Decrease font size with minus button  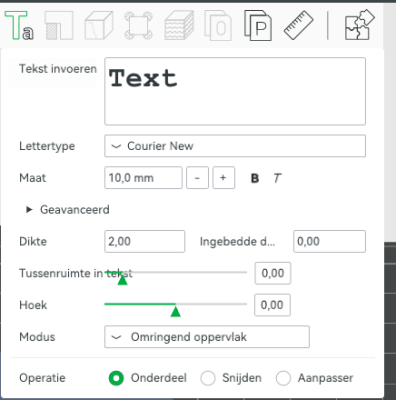(x=197, y=178)
